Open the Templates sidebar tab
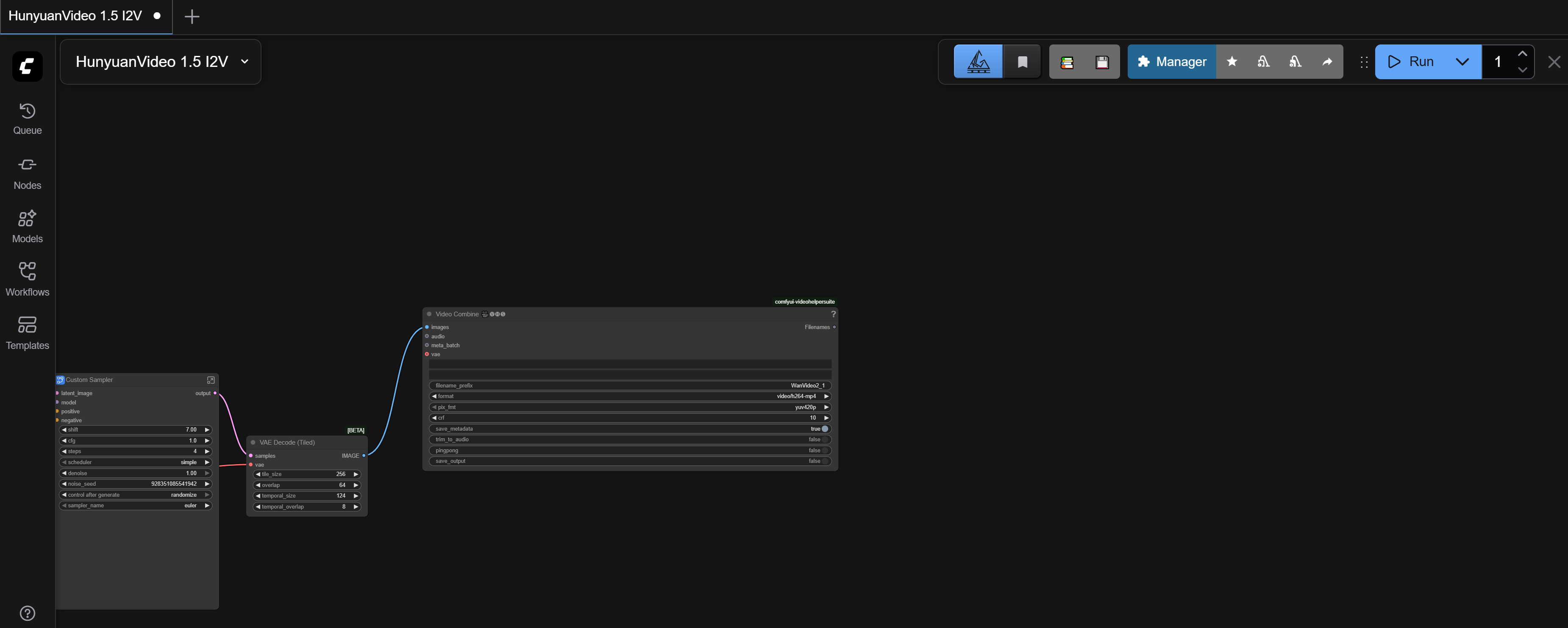The width and height of the screenshot is (1568, 628). tap(28, 333)
